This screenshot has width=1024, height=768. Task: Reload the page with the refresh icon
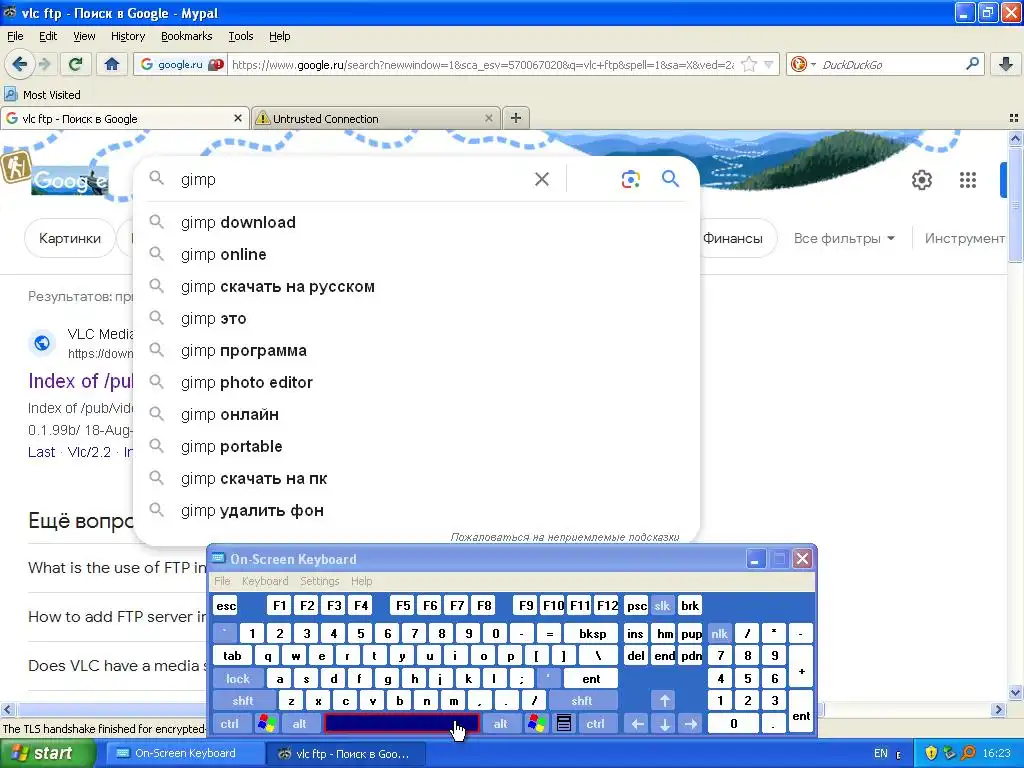pyautogui.click(x=75, y=64)
